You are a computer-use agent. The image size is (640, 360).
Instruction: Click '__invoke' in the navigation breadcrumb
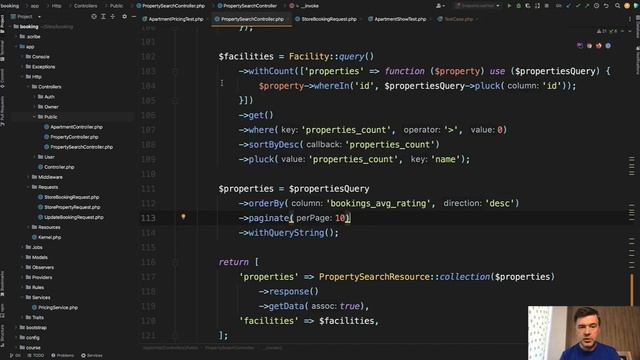click(x=309, y=6)
